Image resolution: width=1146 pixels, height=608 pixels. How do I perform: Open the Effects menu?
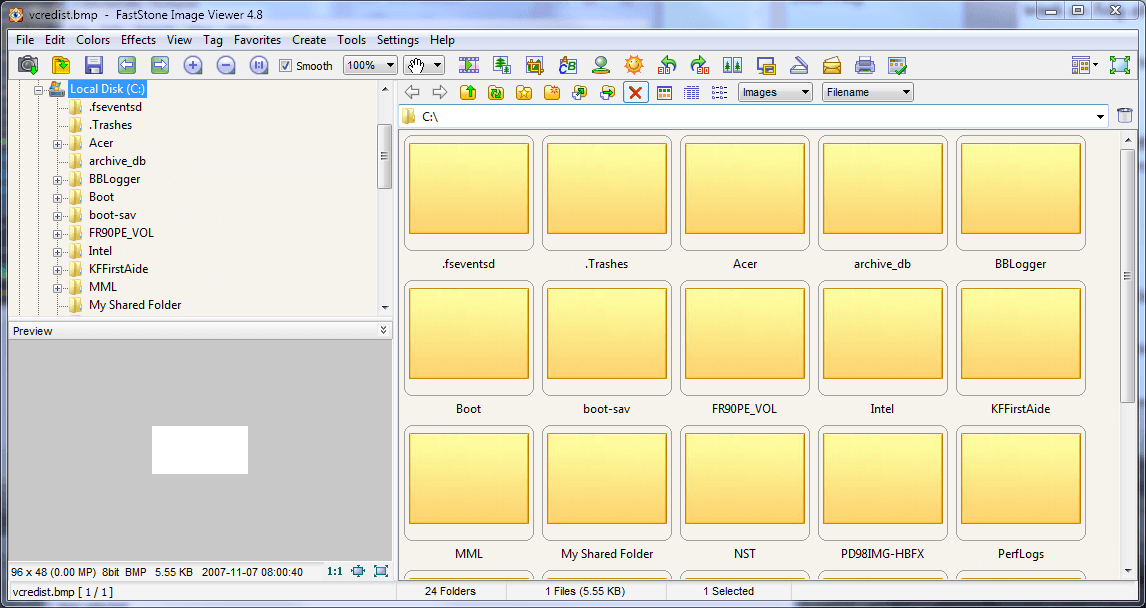(x=138, y=40)
